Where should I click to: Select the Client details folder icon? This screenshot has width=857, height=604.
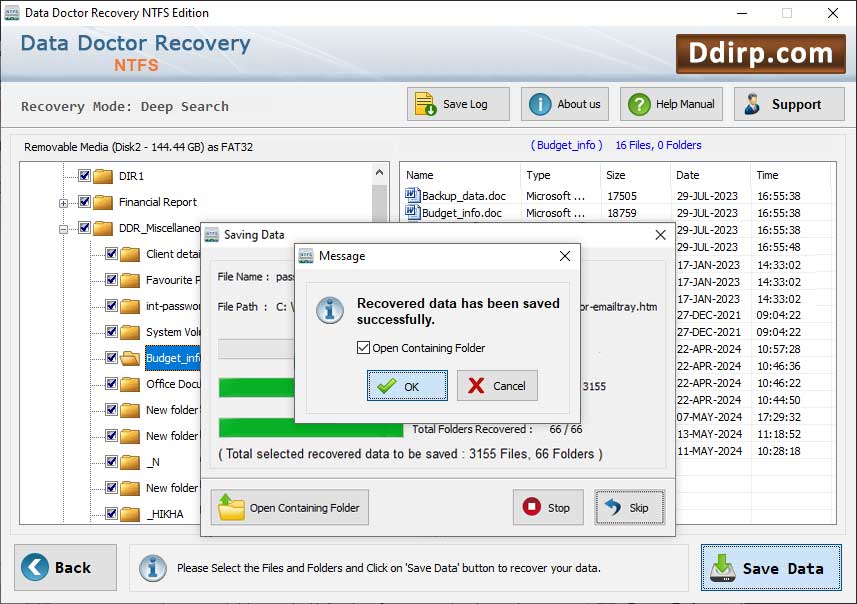tap(130, 254)
